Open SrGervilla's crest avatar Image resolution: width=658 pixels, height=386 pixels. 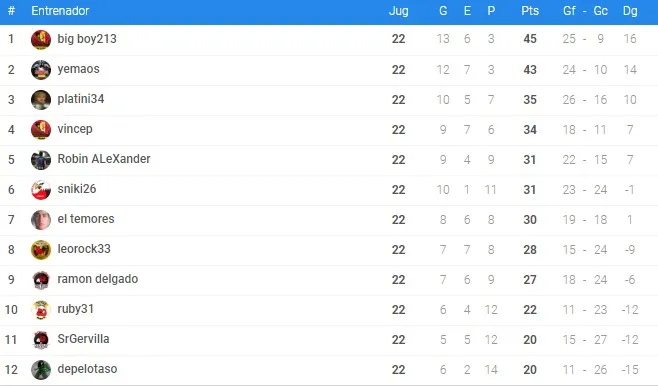coord(41,340)
